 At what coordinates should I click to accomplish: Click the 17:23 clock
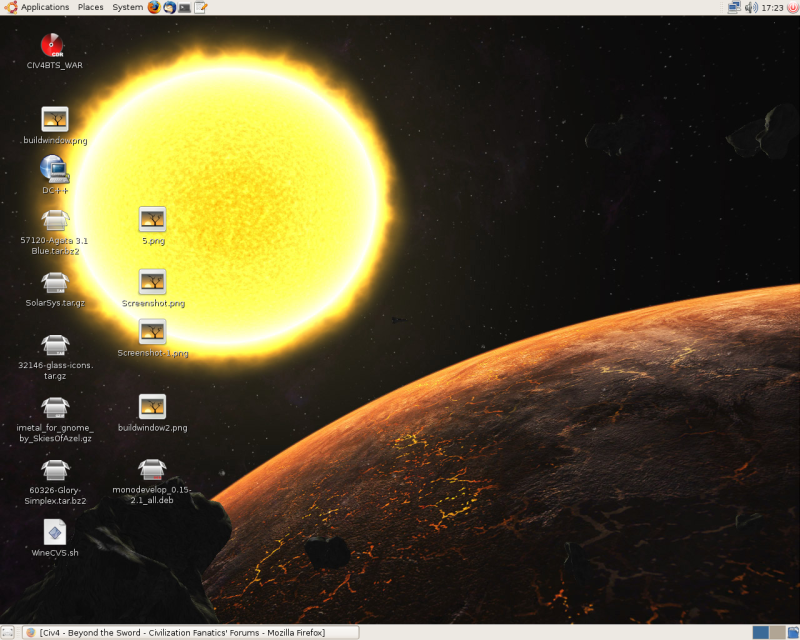coord(772,7)
